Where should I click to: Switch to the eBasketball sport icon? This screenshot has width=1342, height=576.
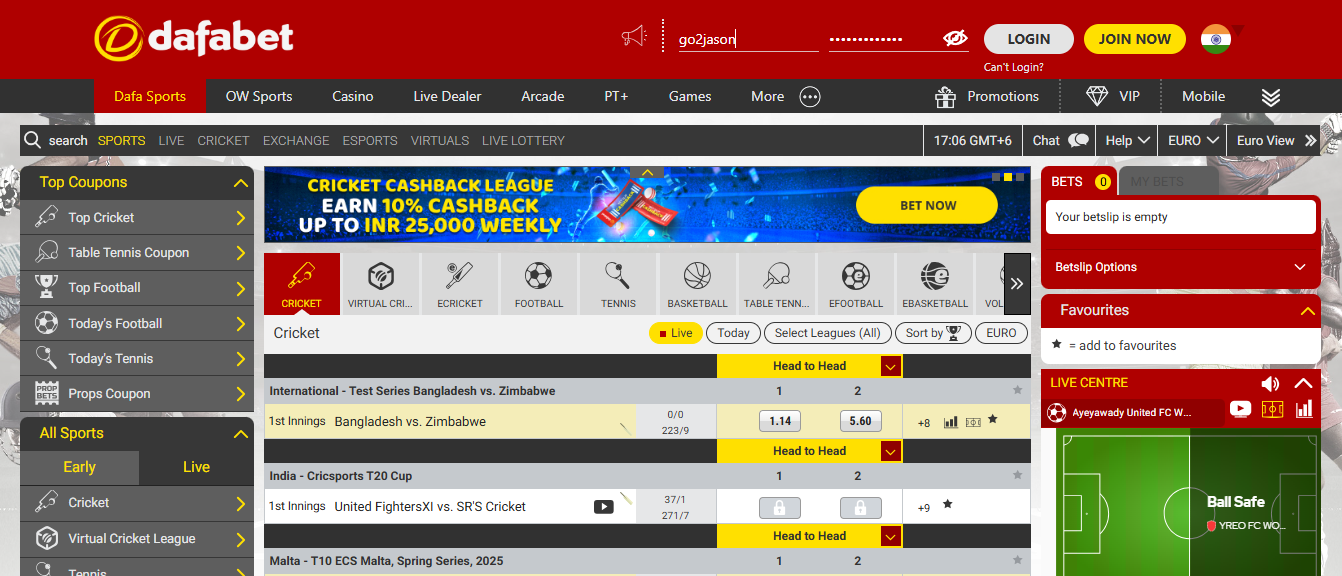click(x=934, y=283)
